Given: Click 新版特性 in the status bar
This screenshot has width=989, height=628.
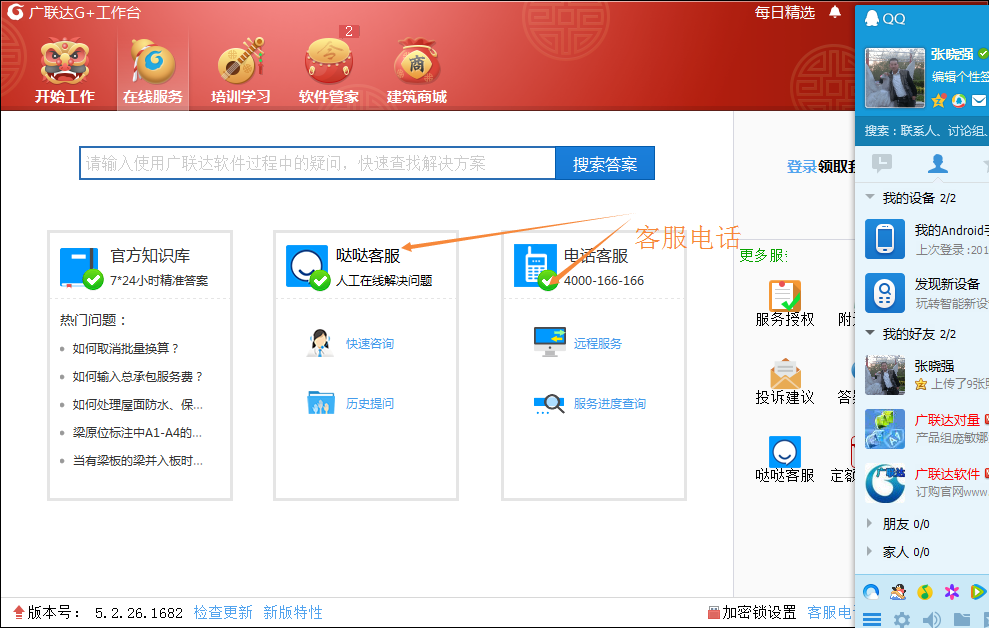Looking at the screenshot, I should pyautogui.click(x=293, y=612).
